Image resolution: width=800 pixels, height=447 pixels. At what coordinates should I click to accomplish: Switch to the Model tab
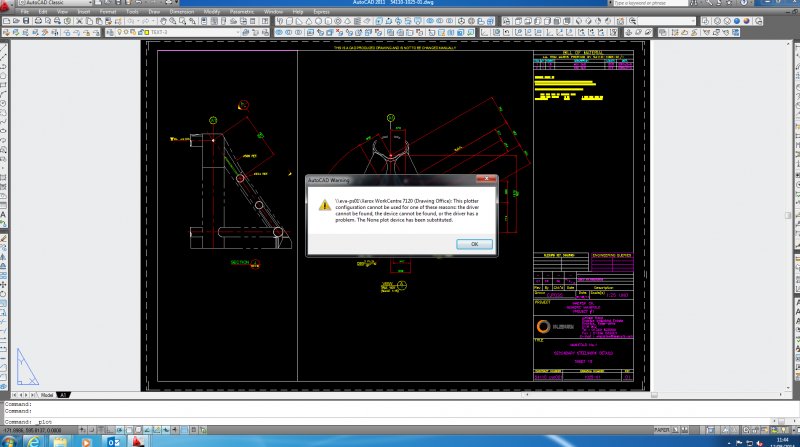click(x=45, y=395)
